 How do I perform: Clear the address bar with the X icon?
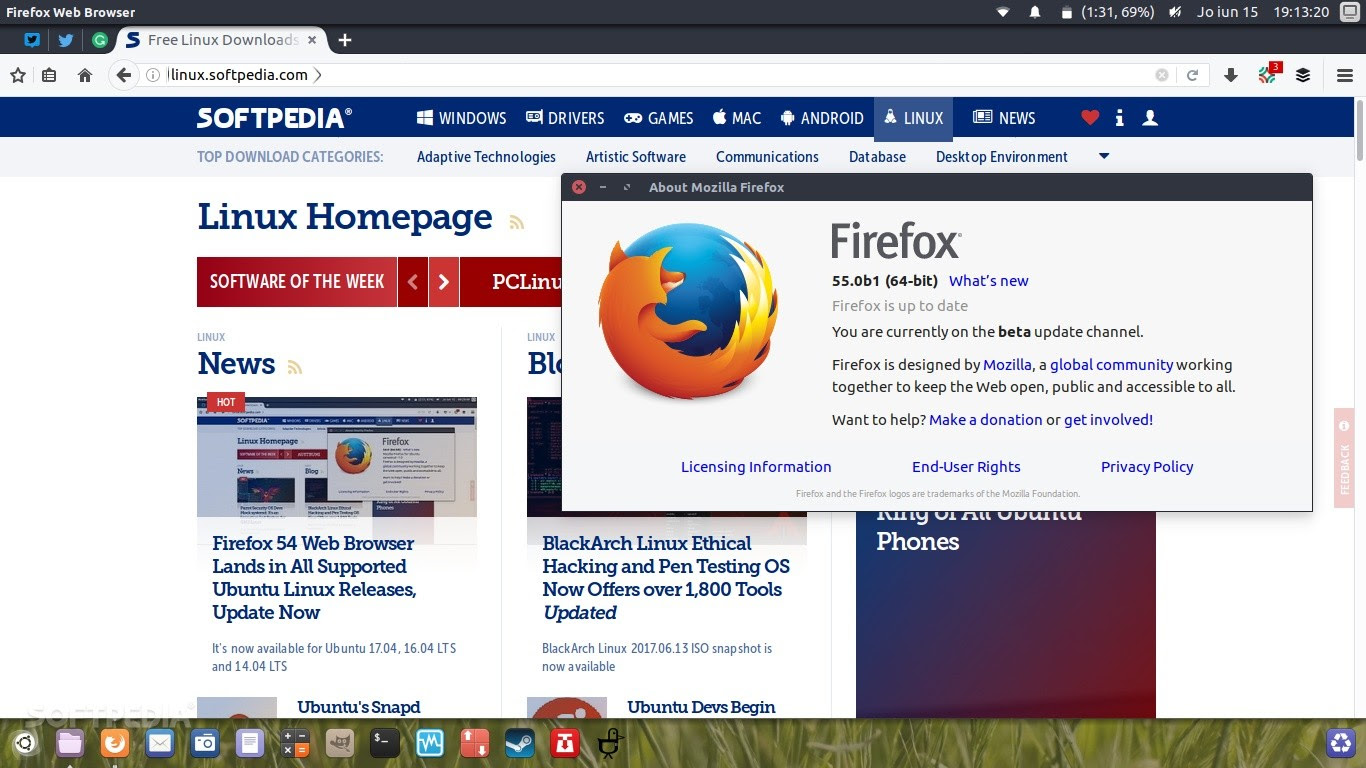(1162, 75)
